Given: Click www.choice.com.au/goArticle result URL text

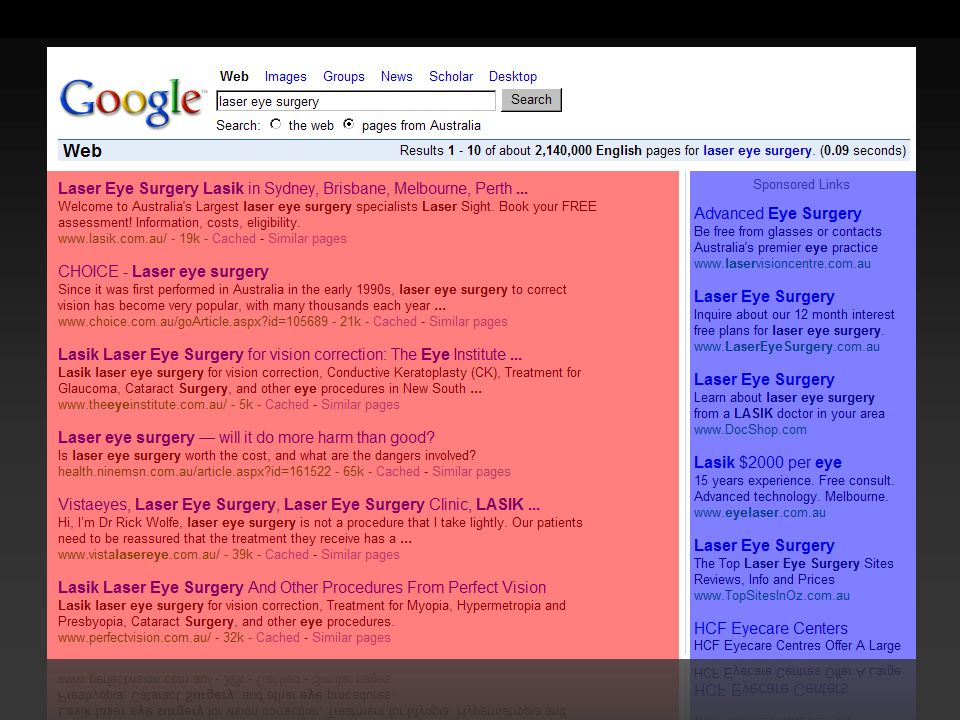Looking at the screenshot, I should point(193,321).
